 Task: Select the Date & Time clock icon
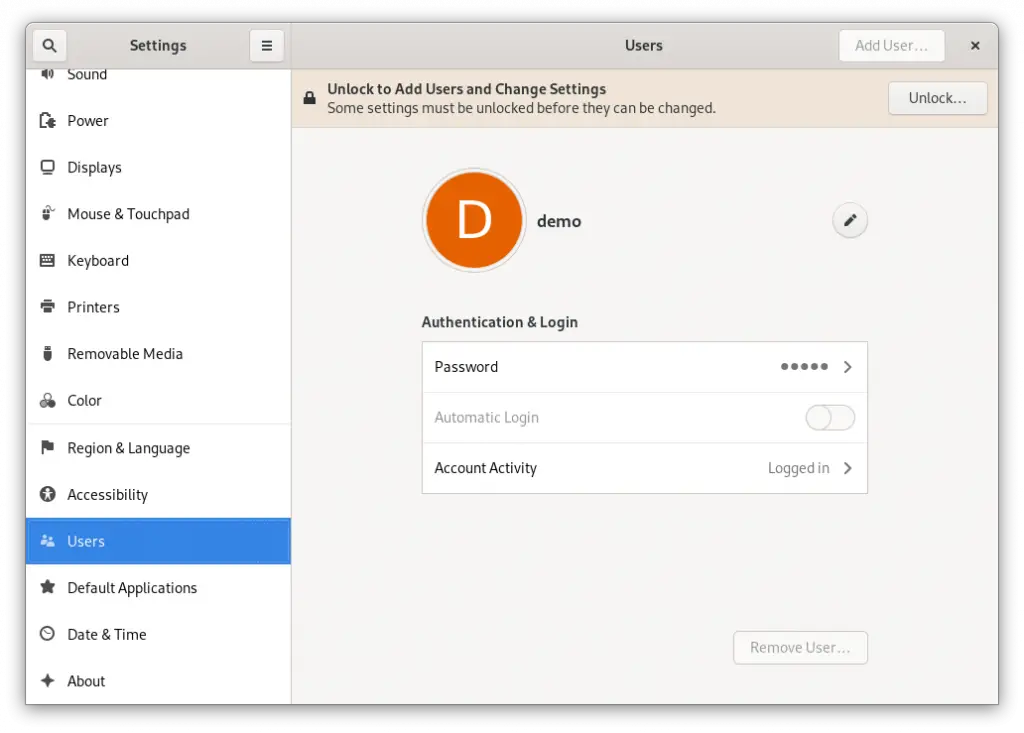(x=46, y=634)
